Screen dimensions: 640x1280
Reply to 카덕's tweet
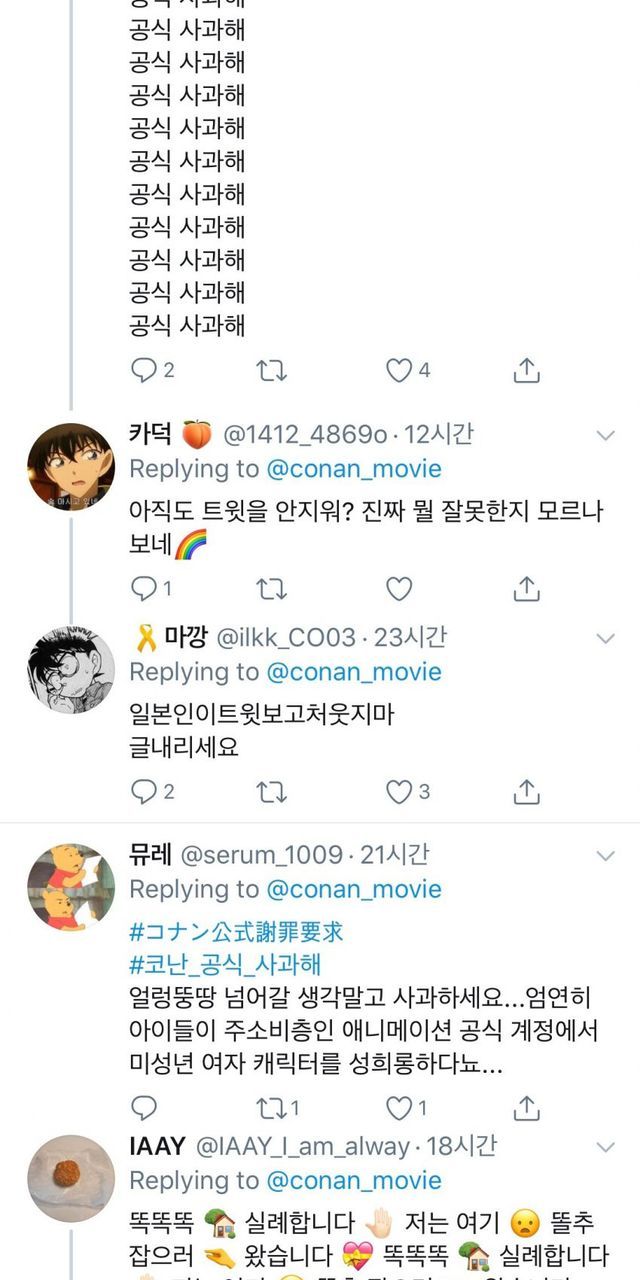[145, 589]
